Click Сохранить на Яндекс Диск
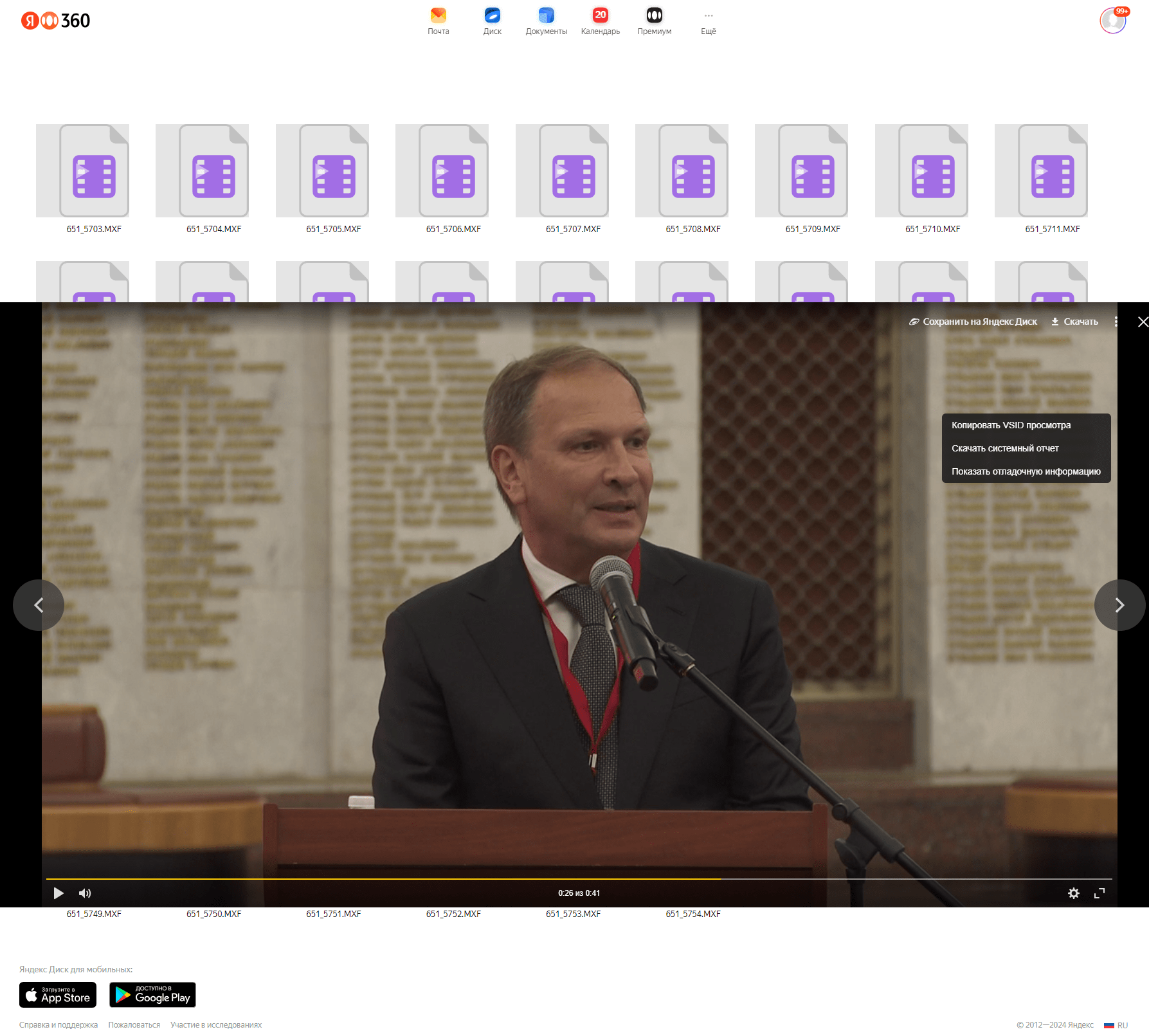 tap(973, 322)
